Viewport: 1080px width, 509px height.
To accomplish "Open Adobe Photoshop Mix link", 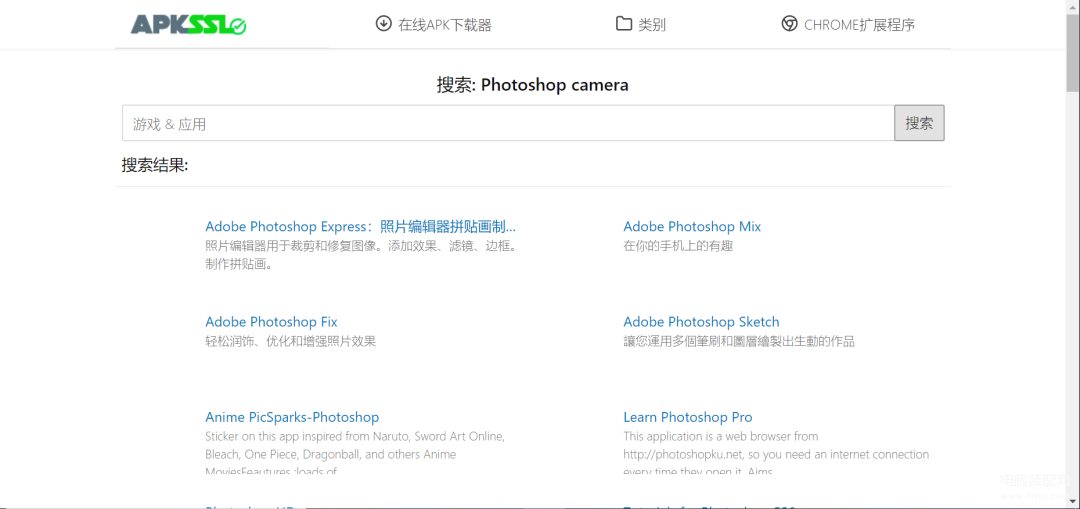I will pyautogui.click(x=692, y=227).
